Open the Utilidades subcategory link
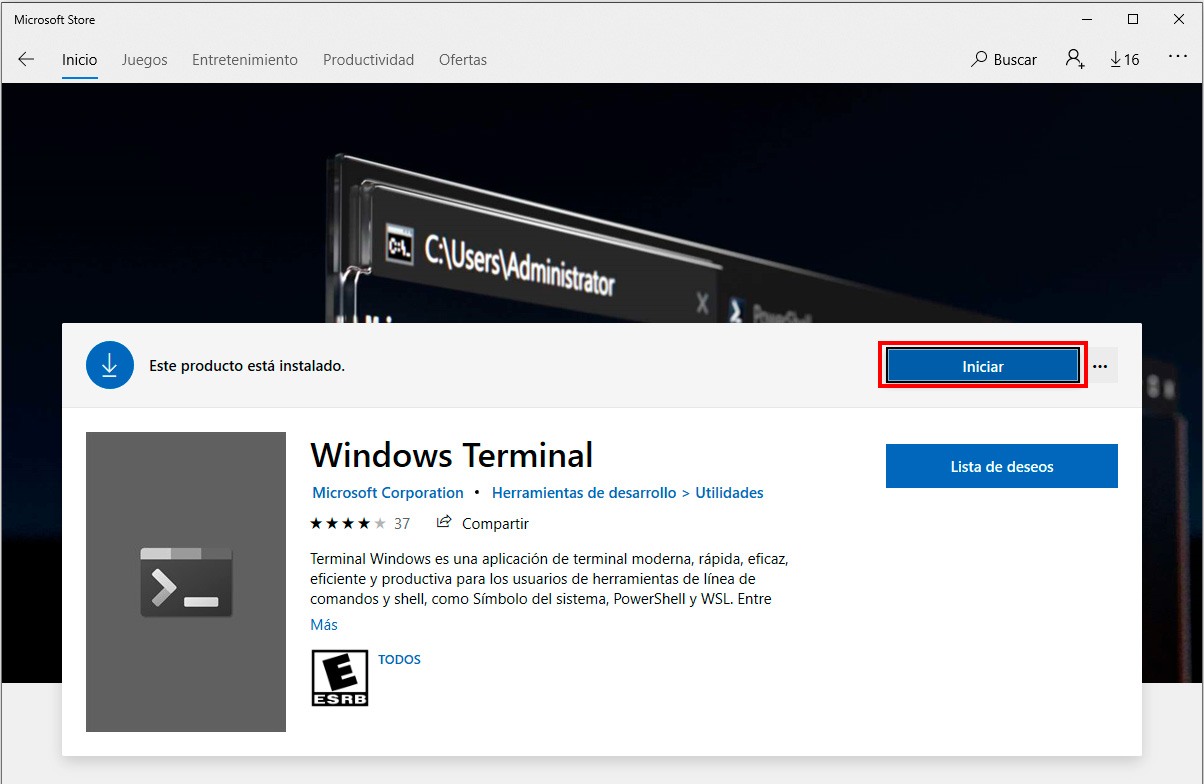The image size is (1204, 784). pos(729,493)
